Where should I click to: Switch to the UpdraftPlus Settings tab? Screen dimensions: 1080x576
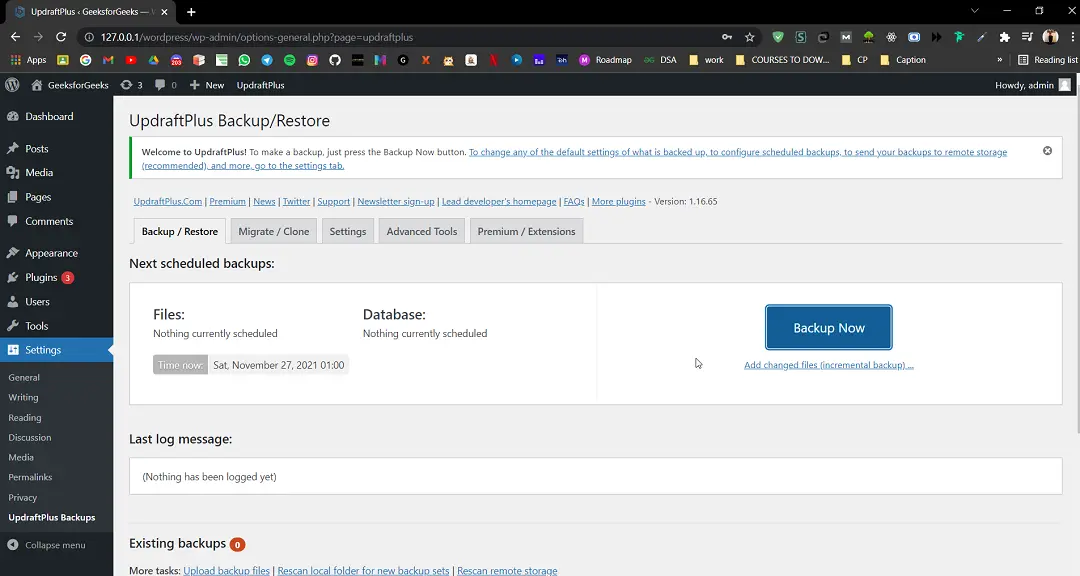tap(348, 232)
